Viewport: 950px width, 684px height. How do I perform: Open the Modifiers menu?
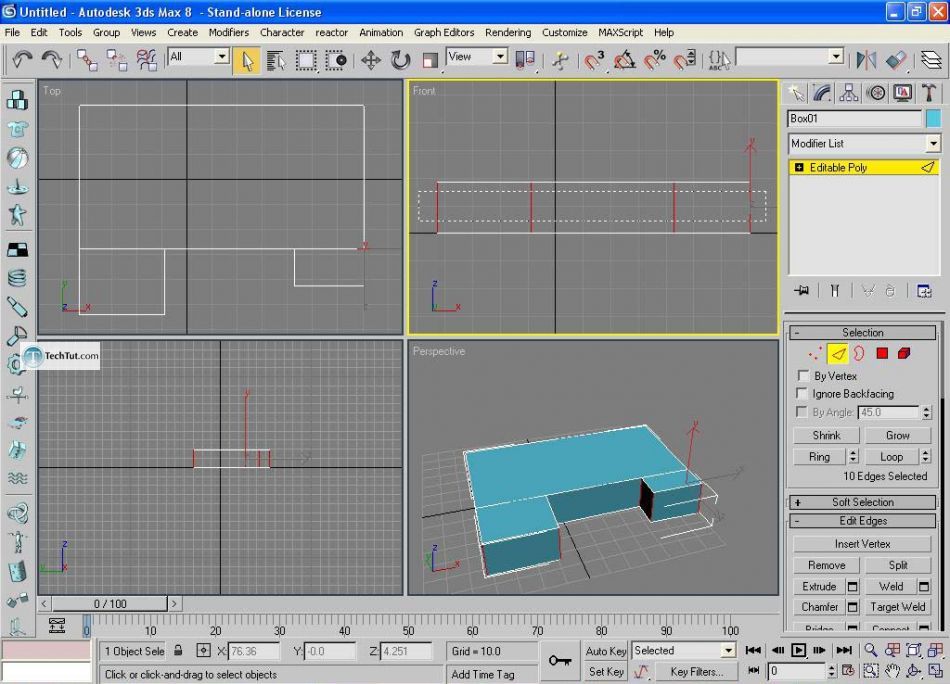pyautogui.click(x=228, y=33)
